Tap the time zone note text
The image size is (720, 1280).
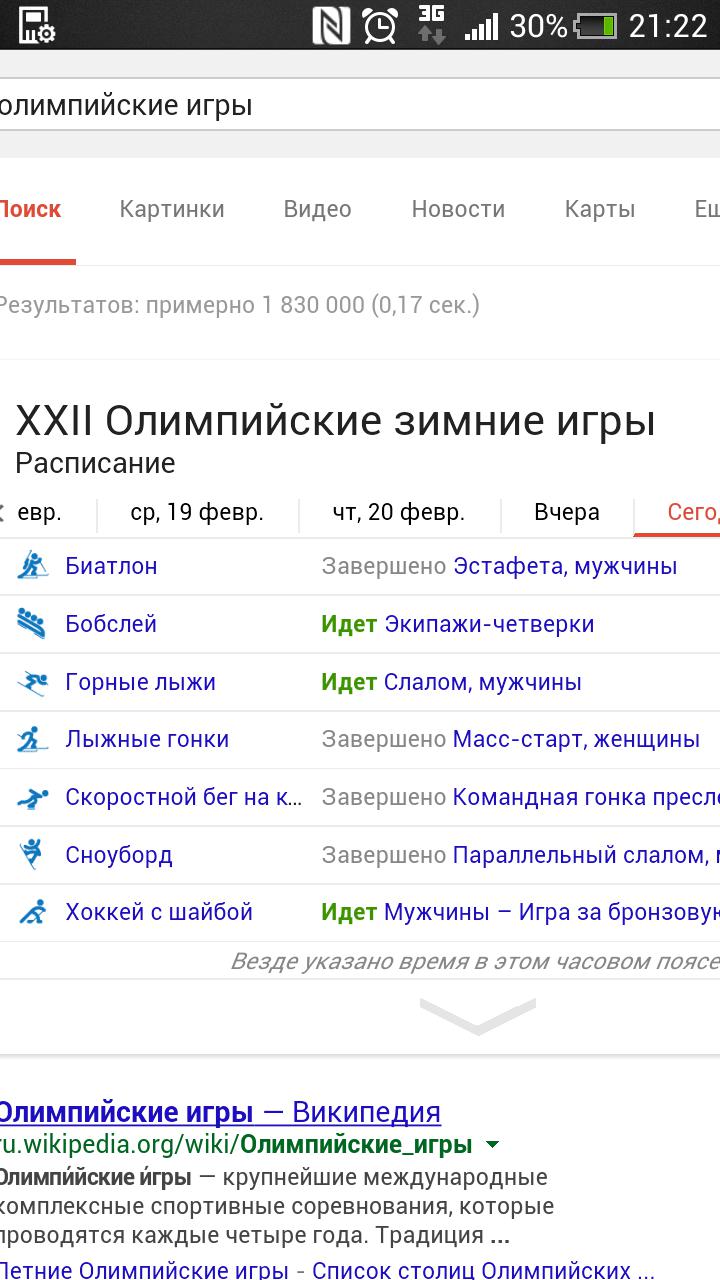pyautogui.click(x=475, y=961)
